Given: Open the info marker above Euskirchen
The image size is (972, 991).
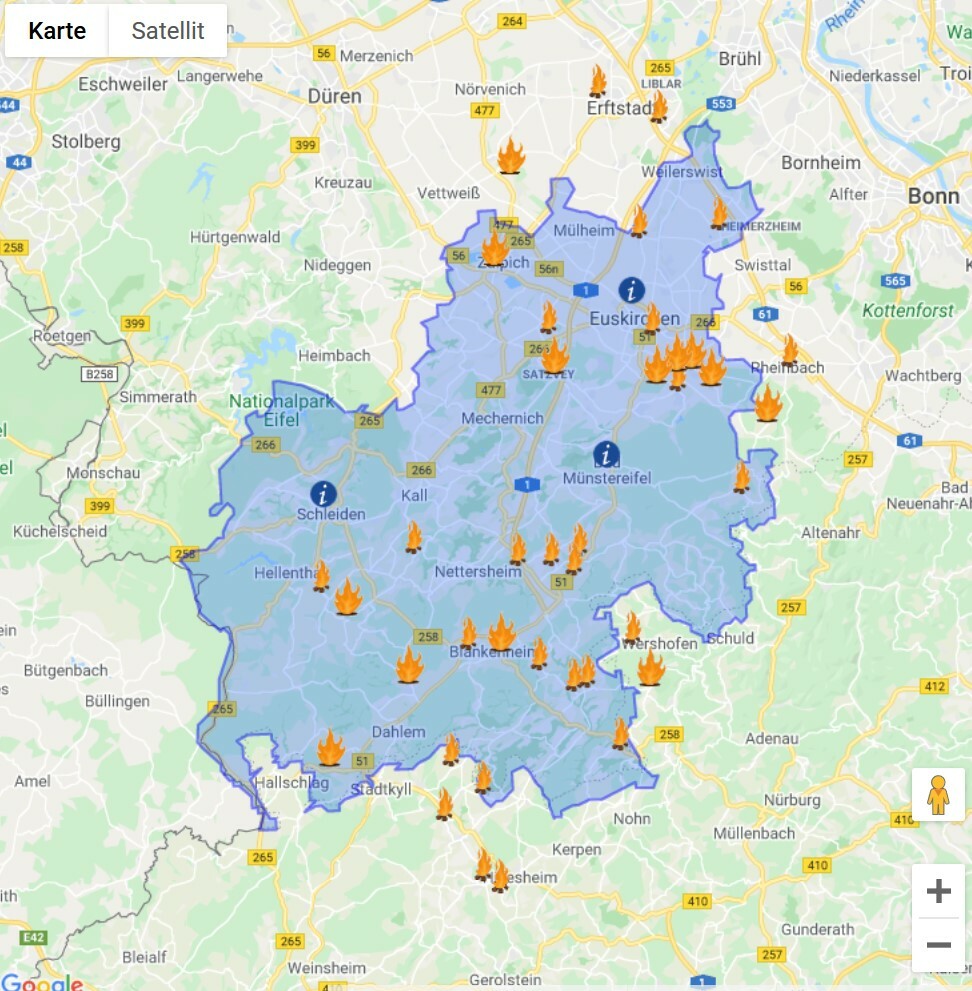Looking at the screenshot, I should (x=631, y=290).
